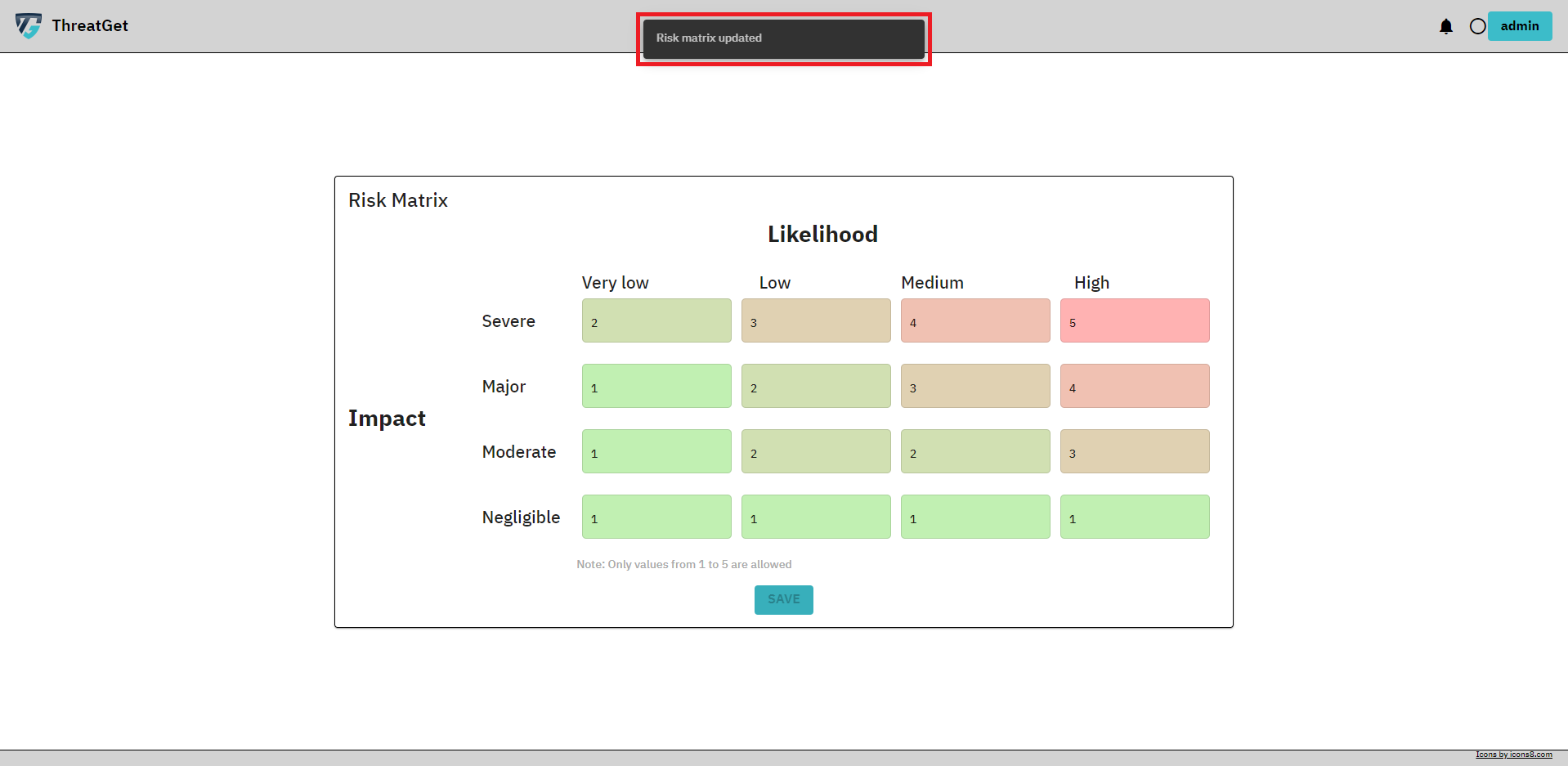Click the Negligible row label
This screenshot has width=1568, height=766.
[521, 517]
